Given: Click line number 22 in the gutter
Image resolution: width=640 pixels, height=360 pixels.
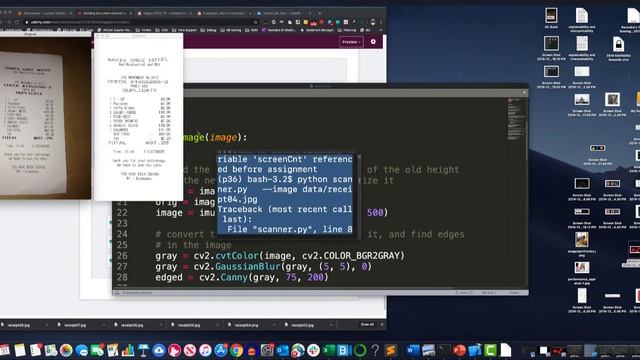Looking at the screenshot, I should coord(122,213).
